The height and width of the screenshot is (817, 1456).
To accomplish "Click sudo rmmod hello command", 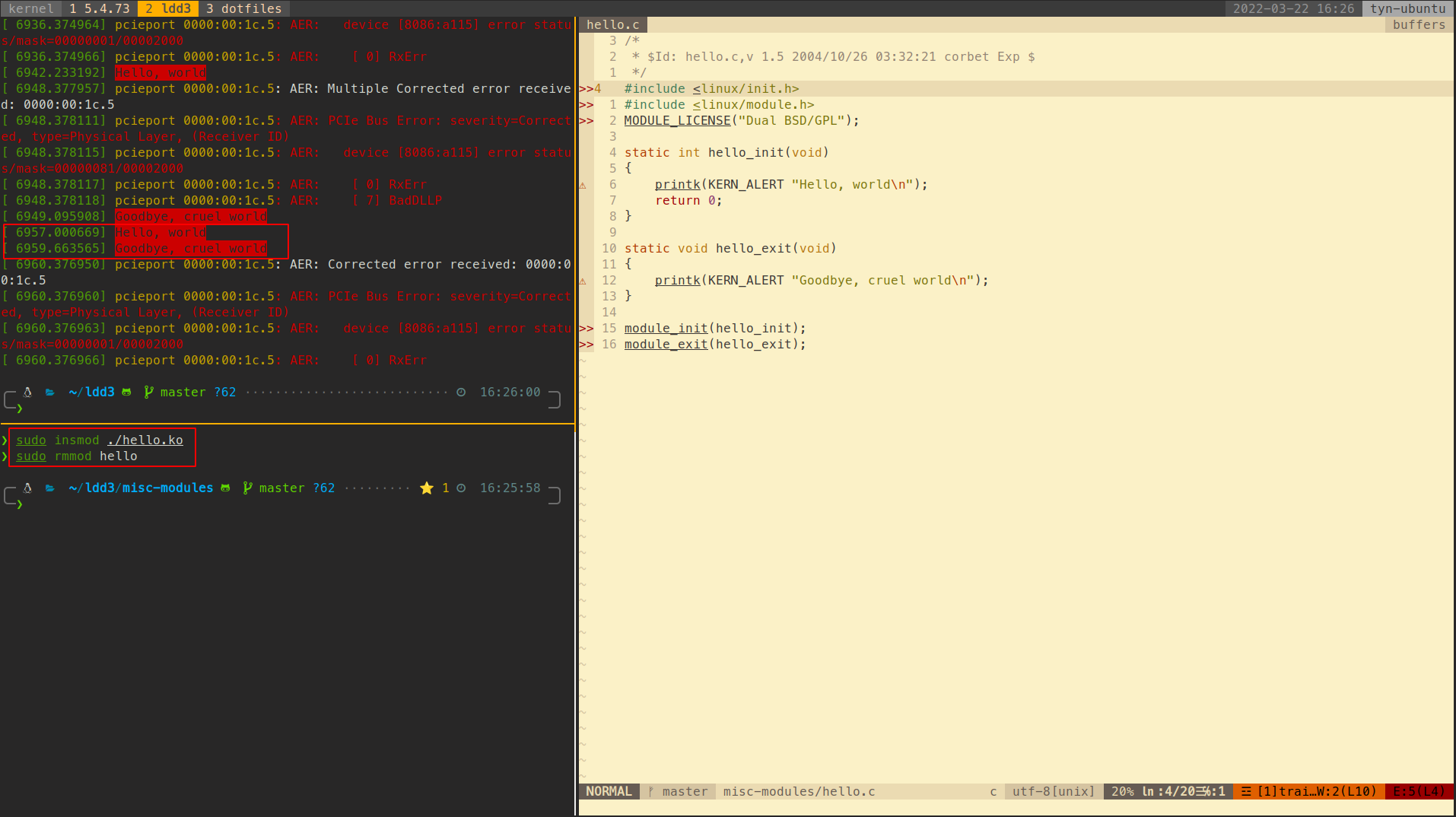I will point(77,456).
